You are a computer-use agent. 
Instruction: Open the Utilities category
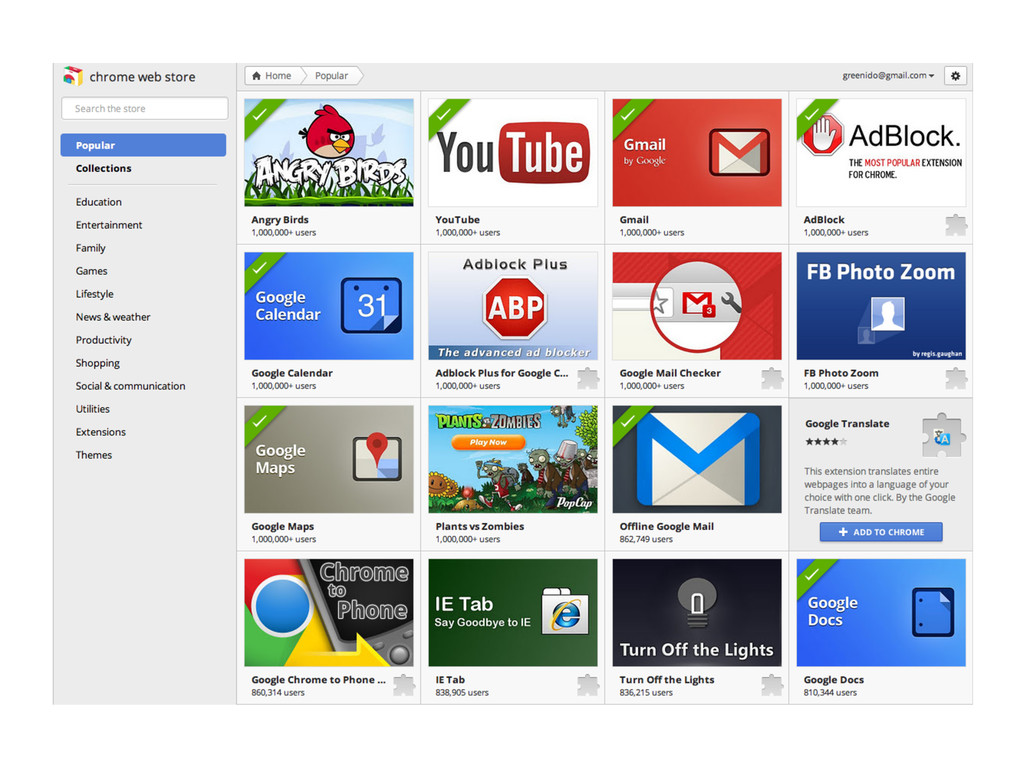click(93, 409)
